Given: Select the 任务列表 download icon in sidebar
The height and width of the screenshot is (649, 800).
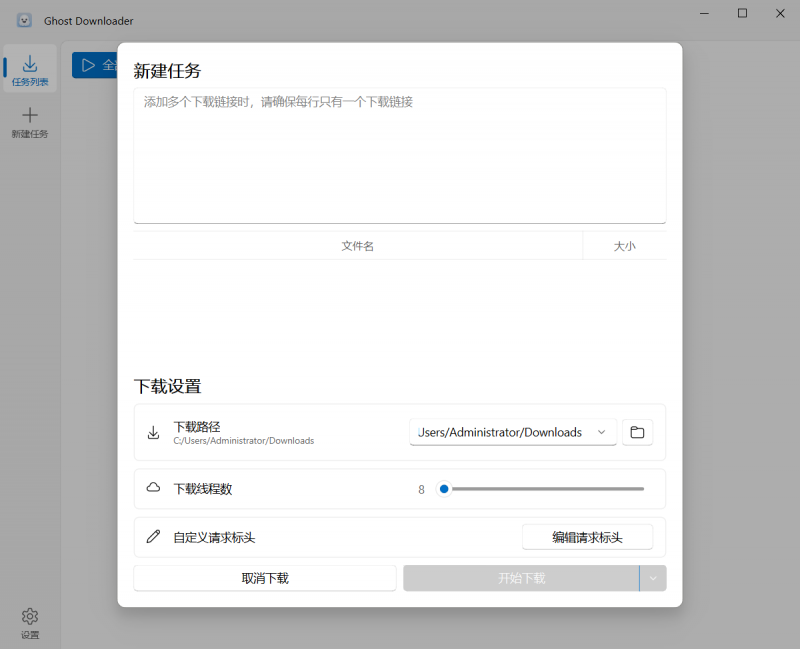Looking at the screenshot, I should (x=29, y=62).
